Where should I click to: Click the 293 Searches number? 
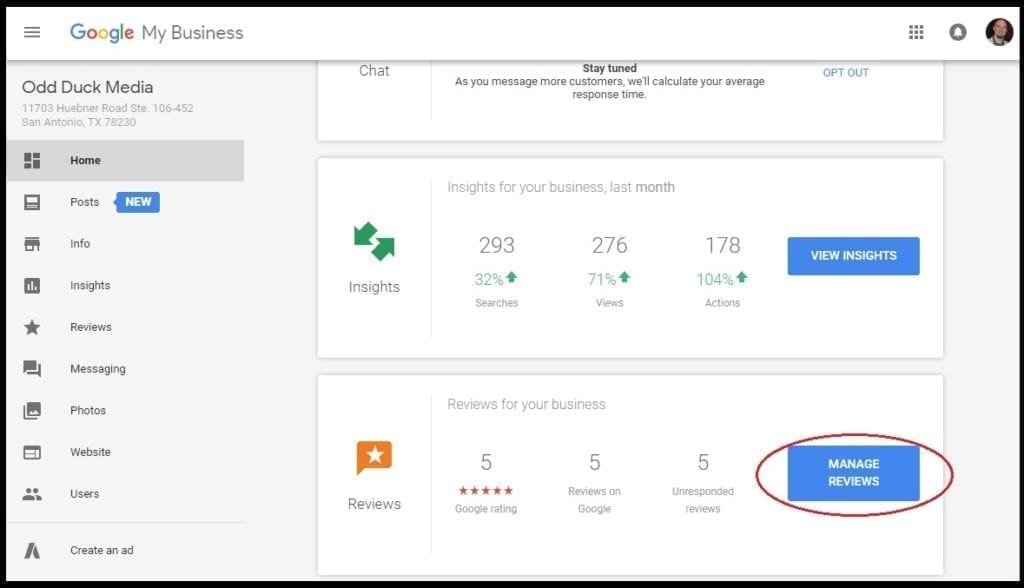(x=496, y=245)
